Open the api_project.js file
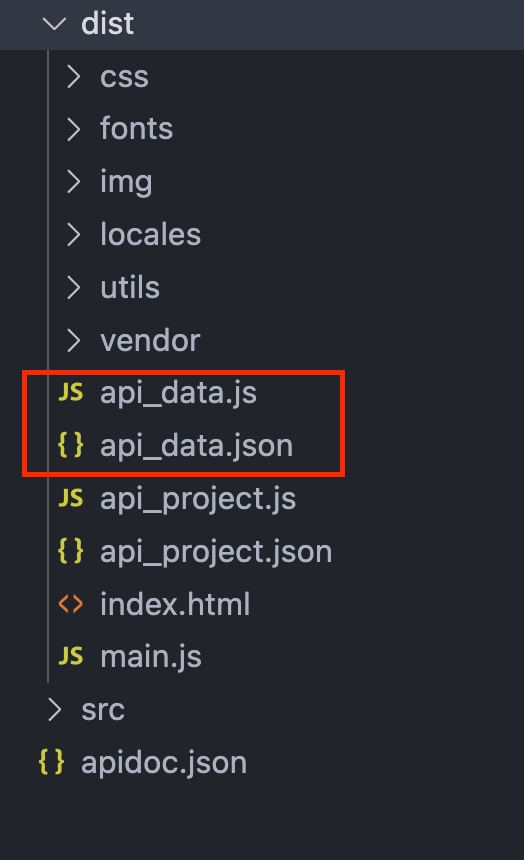Viewport: 524px width, 860px height. click(198, 499)
